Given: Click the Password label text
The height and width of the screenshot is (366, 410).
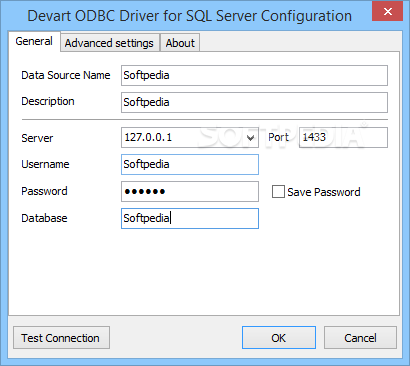Looking at the screenshot, I should [x=44, y=191].
